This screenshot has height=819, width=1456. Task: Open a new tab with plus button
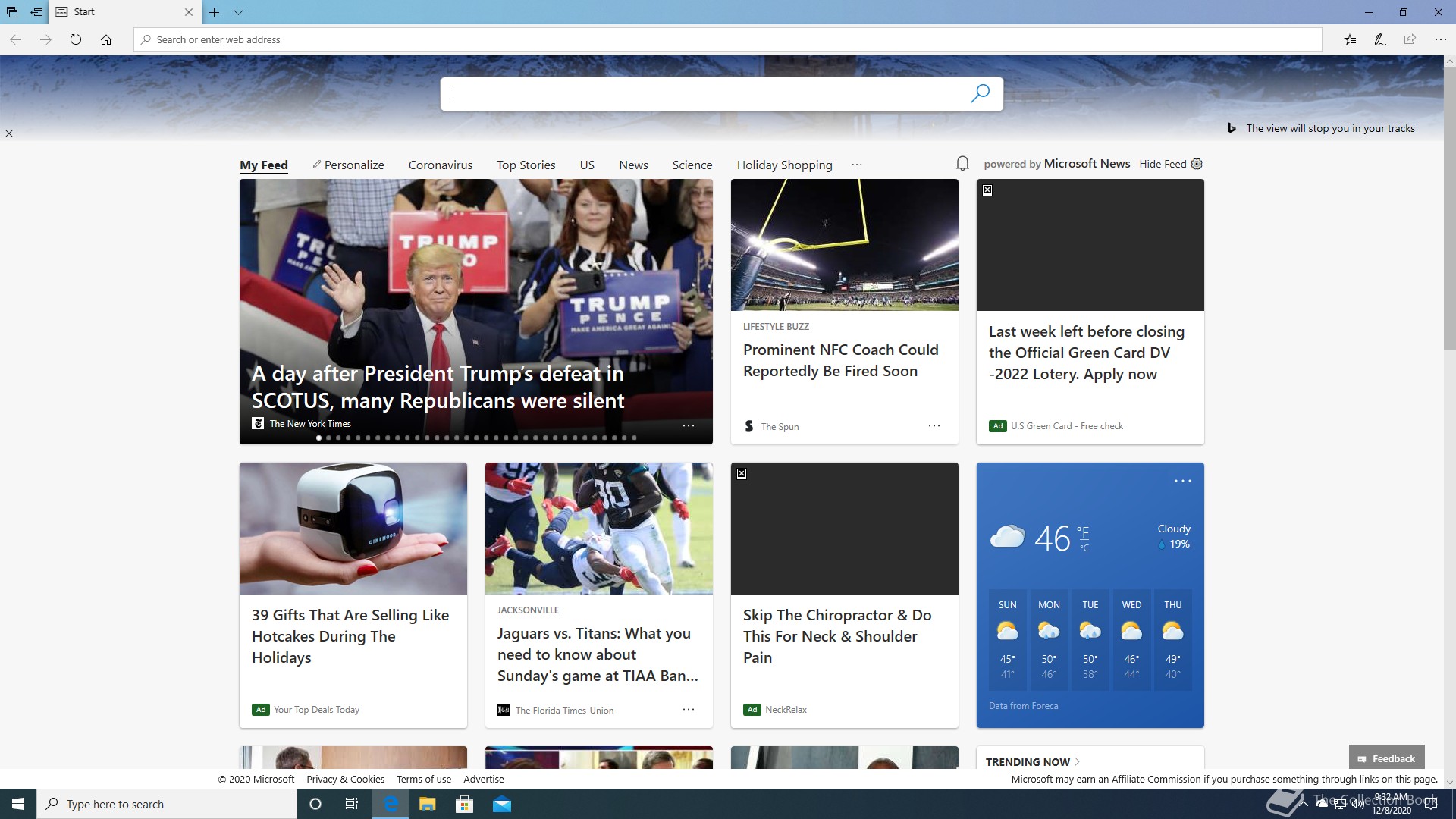[x=215, y=12]
